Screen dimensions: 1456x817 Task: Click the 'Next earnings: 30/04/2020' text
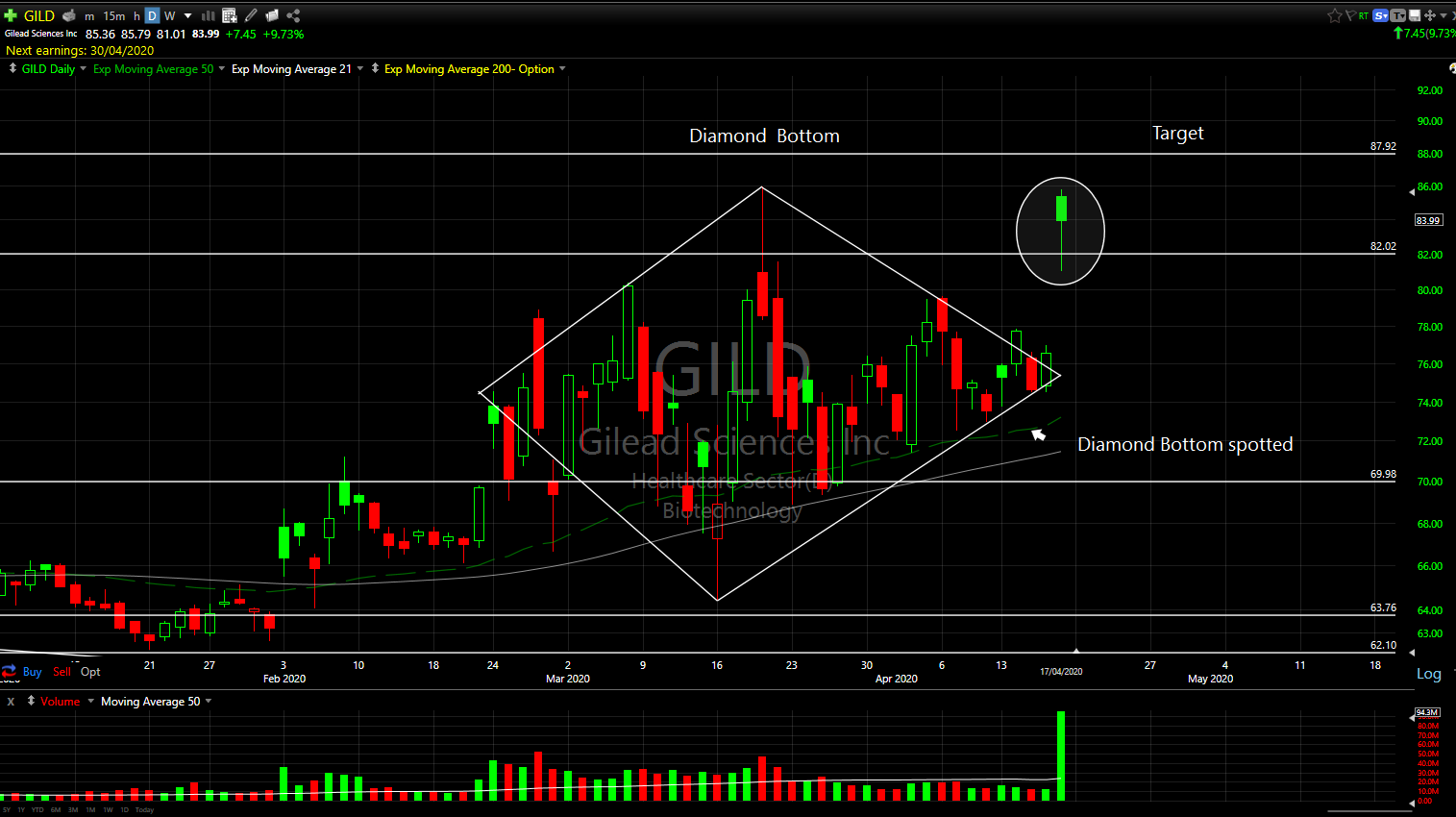pos(80,50)
